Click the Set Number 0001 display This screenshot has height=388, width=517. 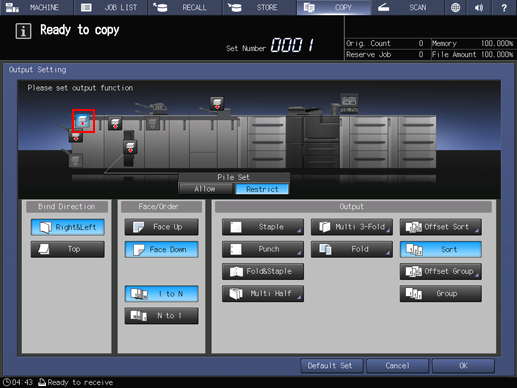click(292, 45)
